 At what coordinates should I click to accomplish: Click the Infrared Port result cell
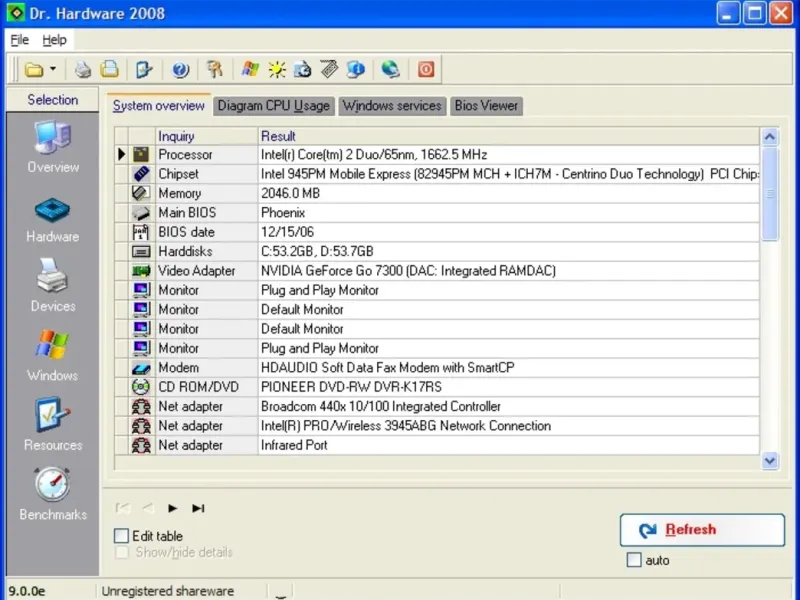pyautogui.click(x=509, y=445)
